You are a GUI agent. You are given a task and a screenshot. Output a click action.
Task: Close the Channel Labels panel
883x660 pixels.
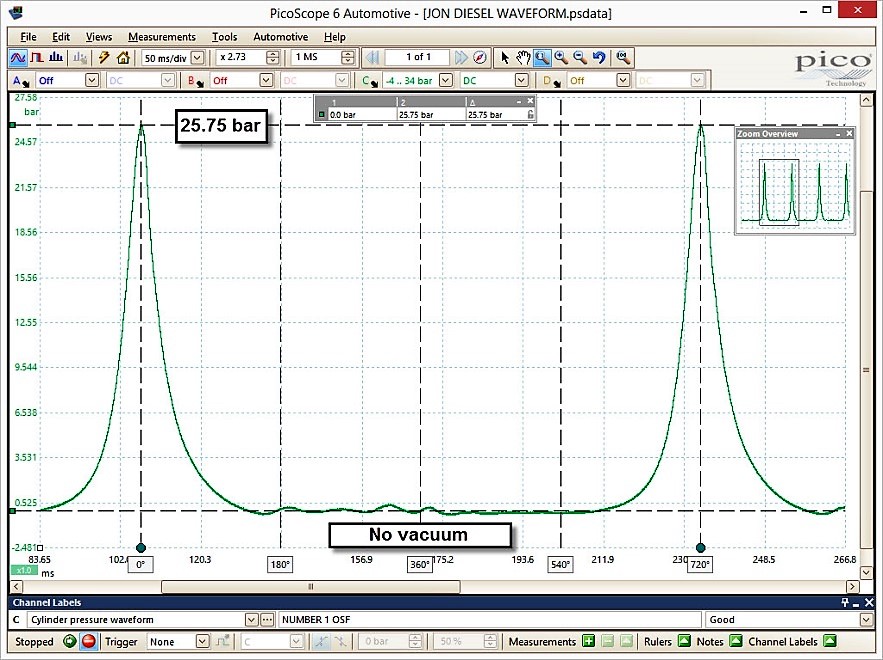pyautogui.click(x=869, y=603)
